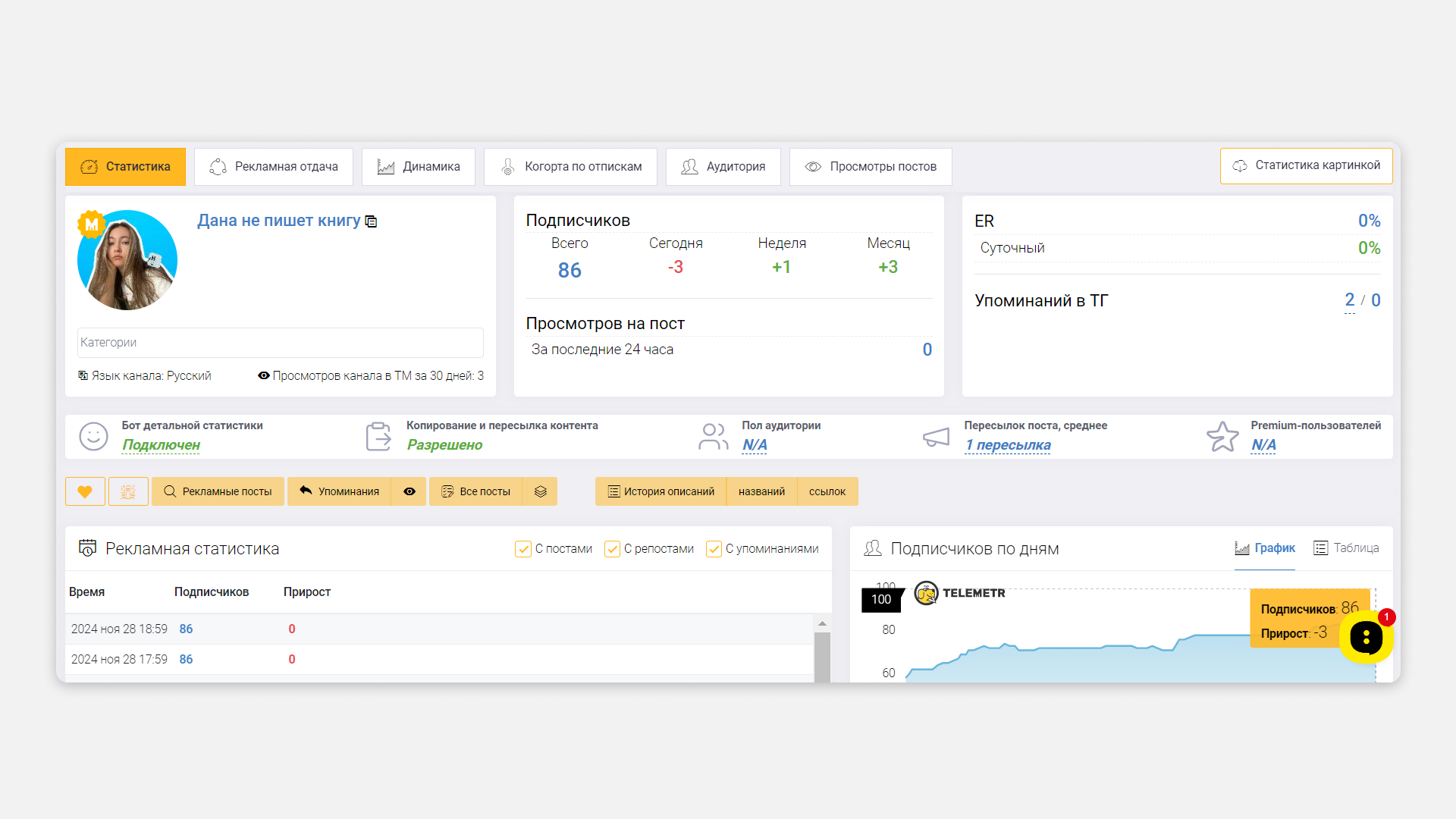Open Рекламные посты button

pyautogui.click(x=218, y=491)
